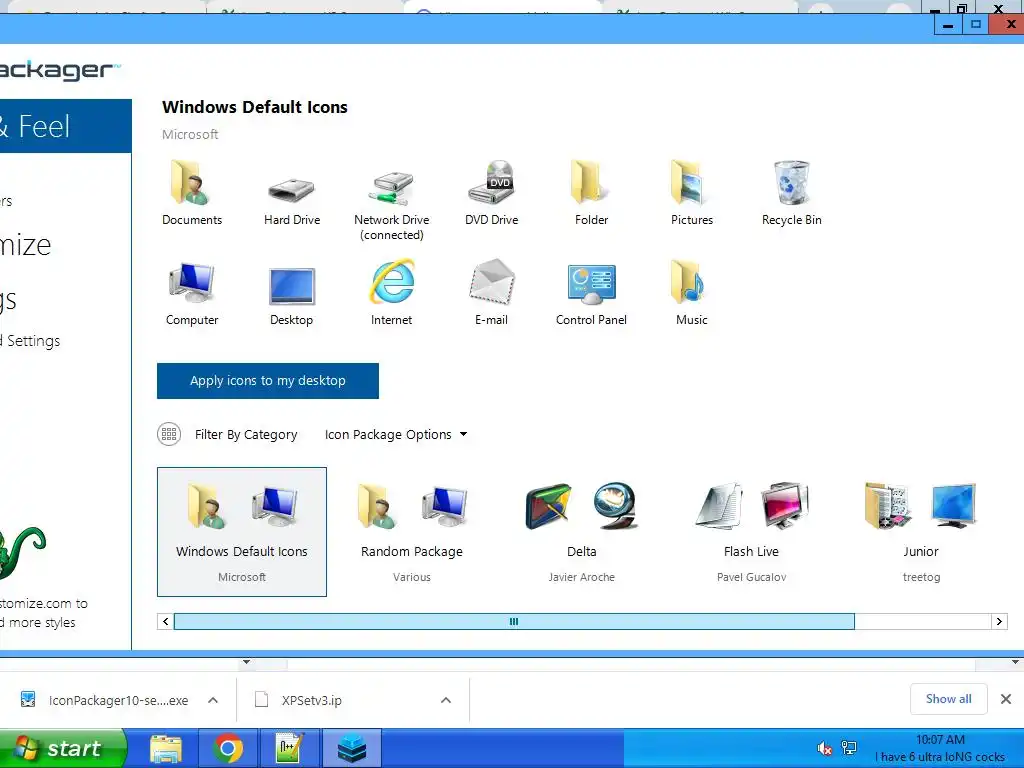Viewport: 1024px width, 768px height.
Task: Click the 10:07 AM clock
Action: pyautogui.click(x=940, y=740)
